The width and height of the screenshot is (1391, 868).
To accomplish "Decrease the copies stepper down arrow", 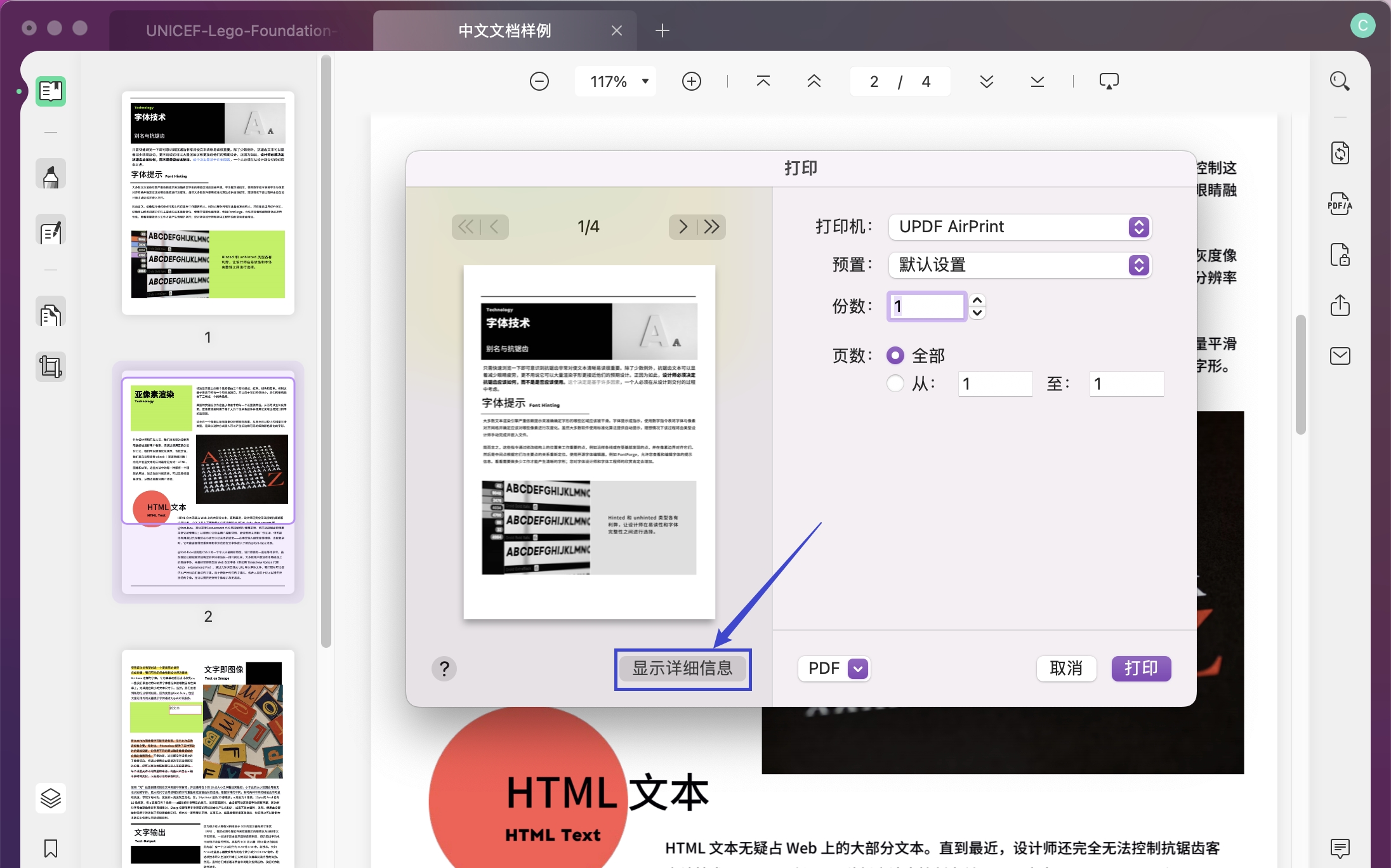I will click(x=977, y=313).
